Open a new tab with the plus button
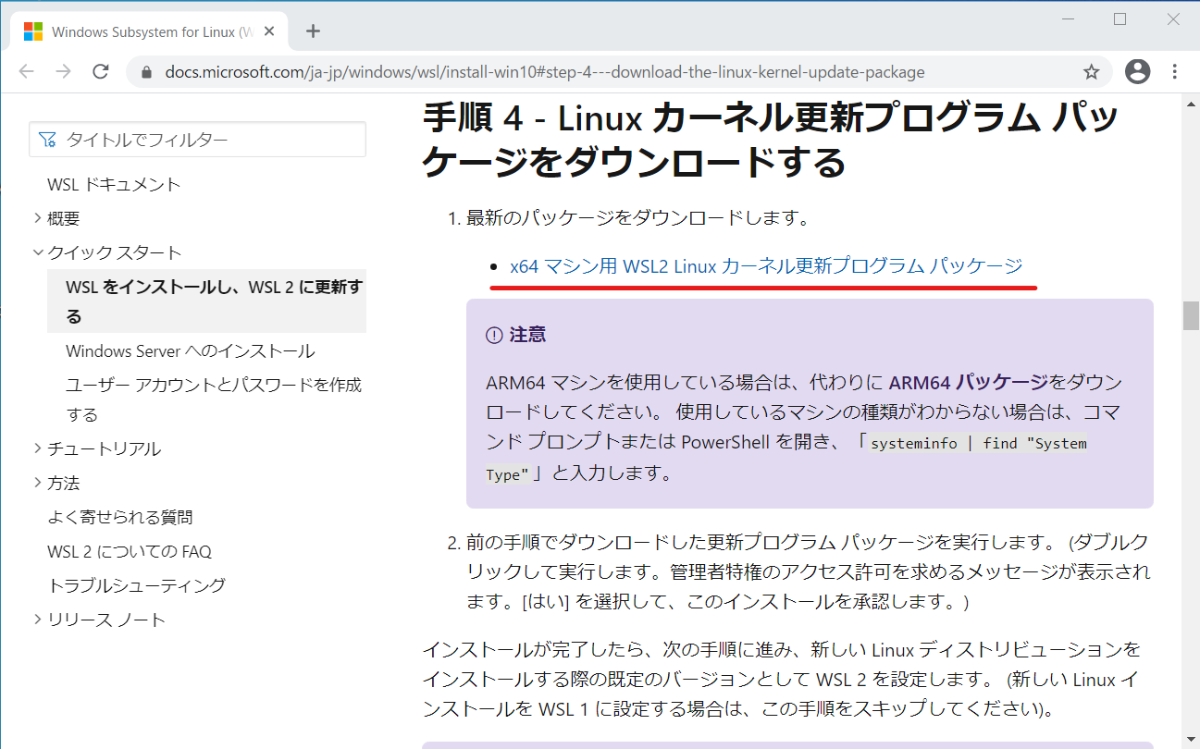1200x749 pixels. (x=313, y=31)
